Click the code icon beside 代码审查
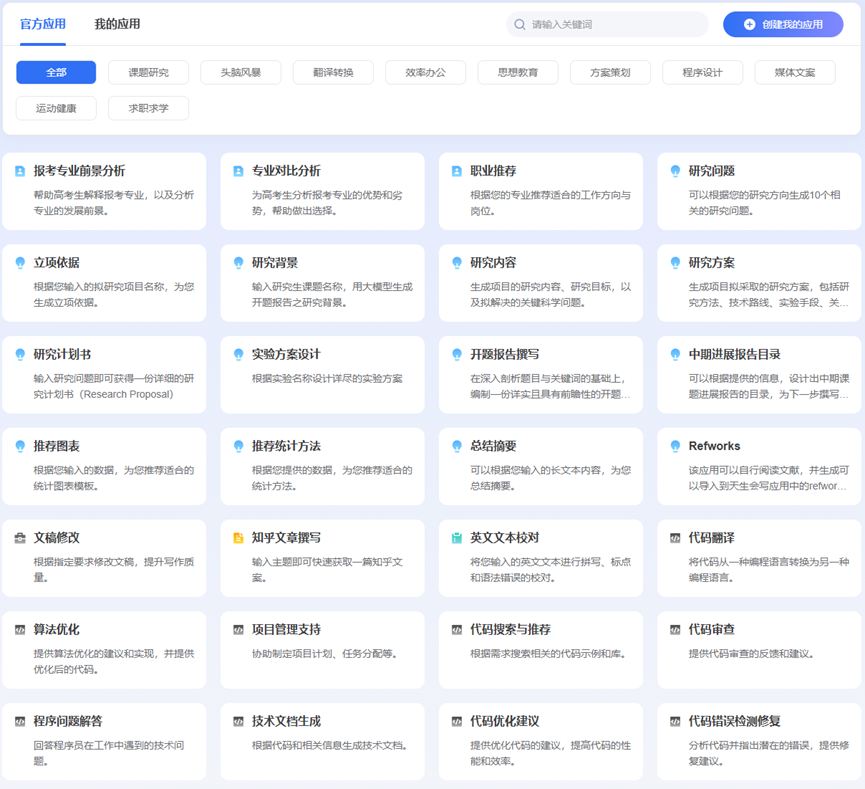This screenshot has height=789, width=865. pyautogui.click(x=675, y=630)
